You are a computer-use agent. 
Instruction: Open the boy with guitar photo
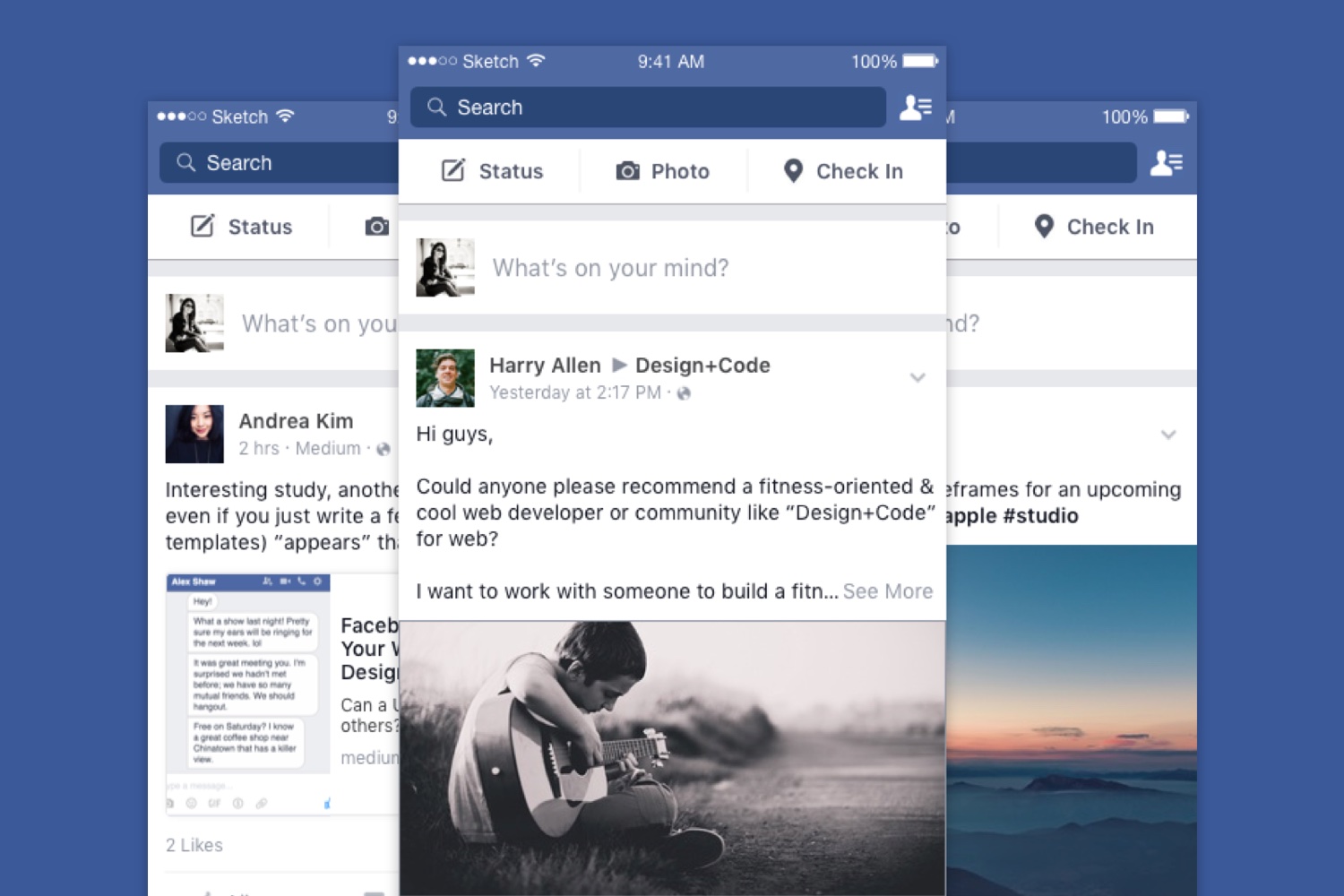click(672, 758)
